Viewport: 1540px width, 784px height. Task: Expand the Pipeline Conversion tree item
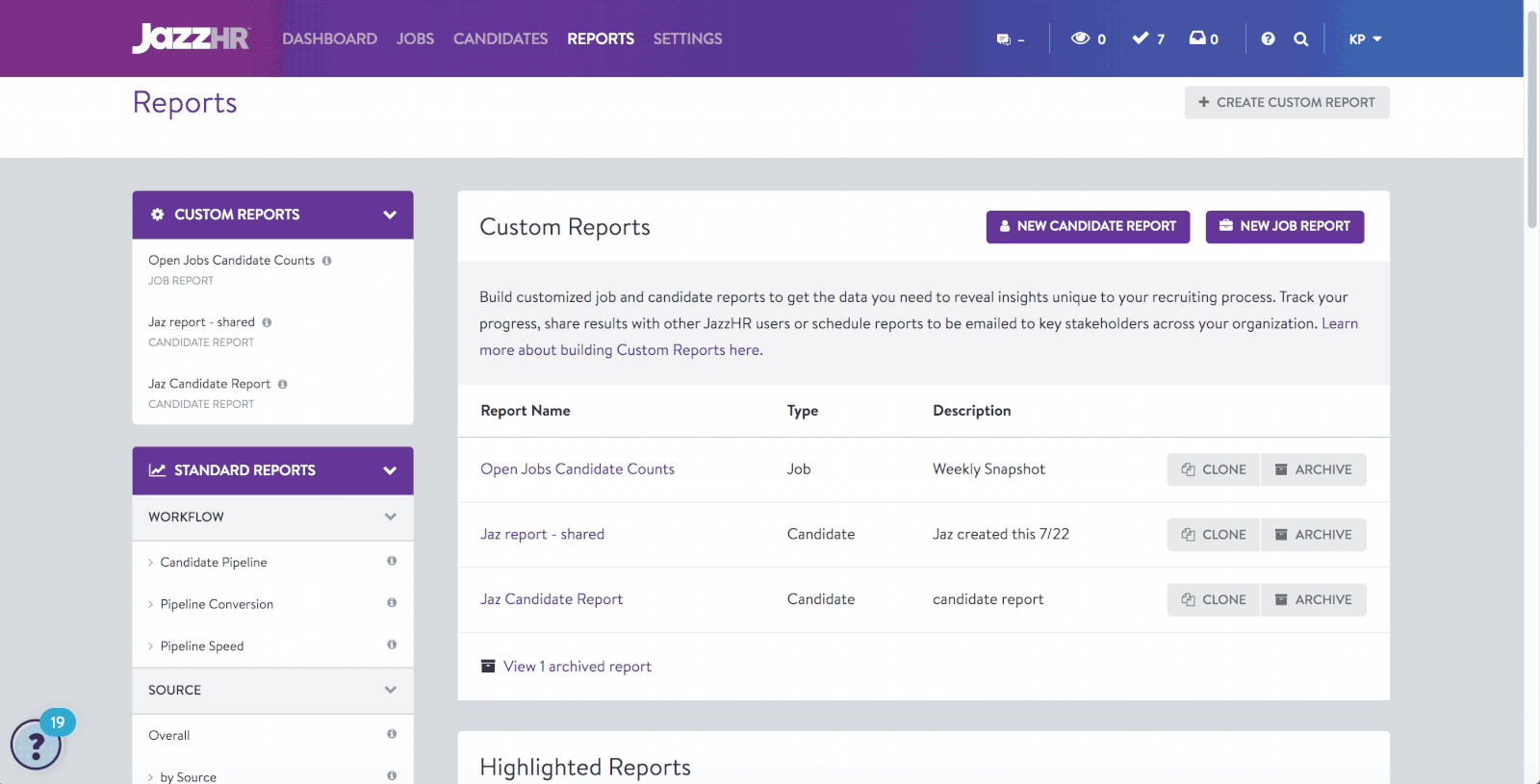coord(151,604)
